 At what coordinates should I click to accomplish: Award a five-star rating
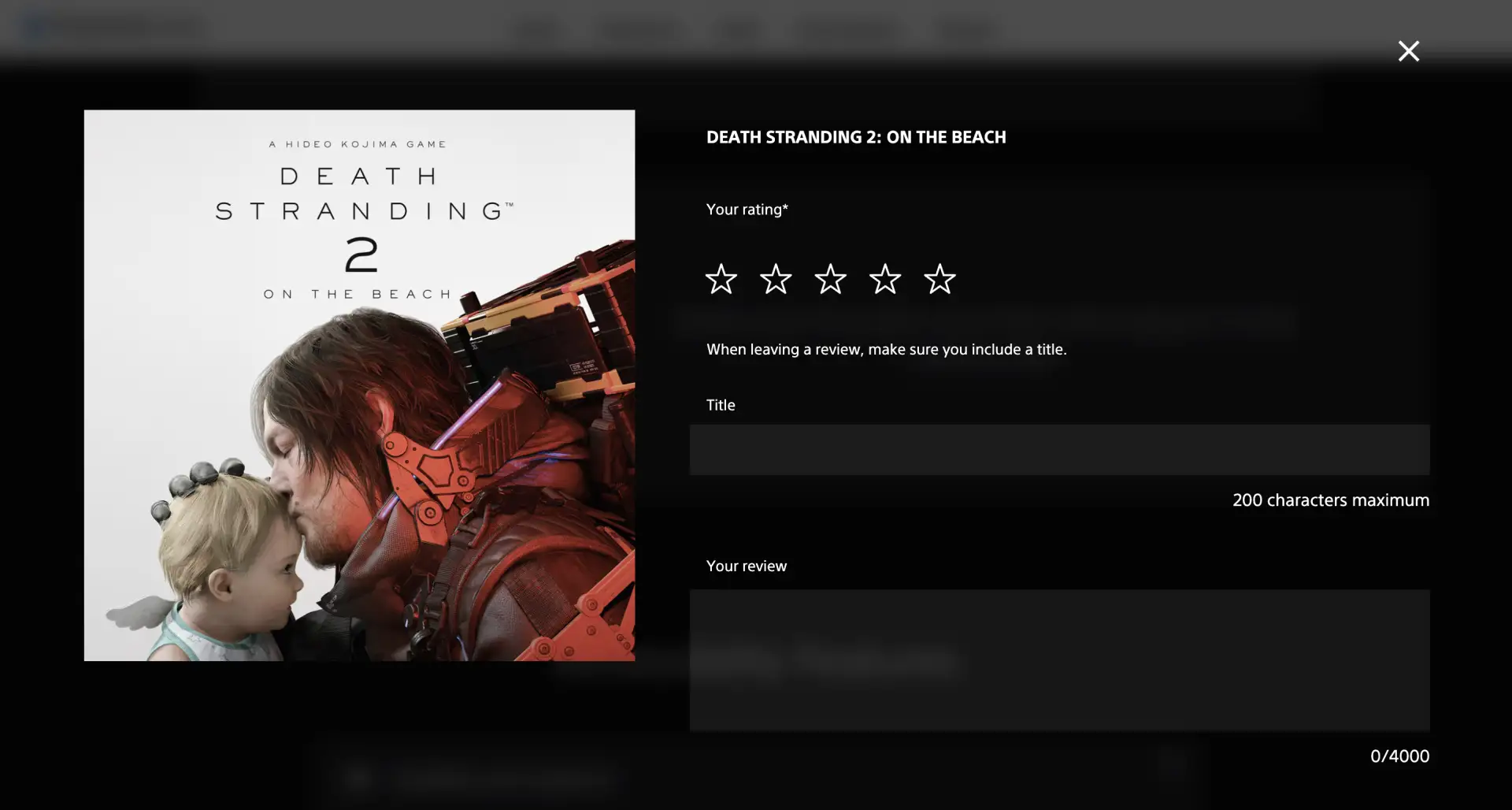pyautogui.click(x=939, y=279)
